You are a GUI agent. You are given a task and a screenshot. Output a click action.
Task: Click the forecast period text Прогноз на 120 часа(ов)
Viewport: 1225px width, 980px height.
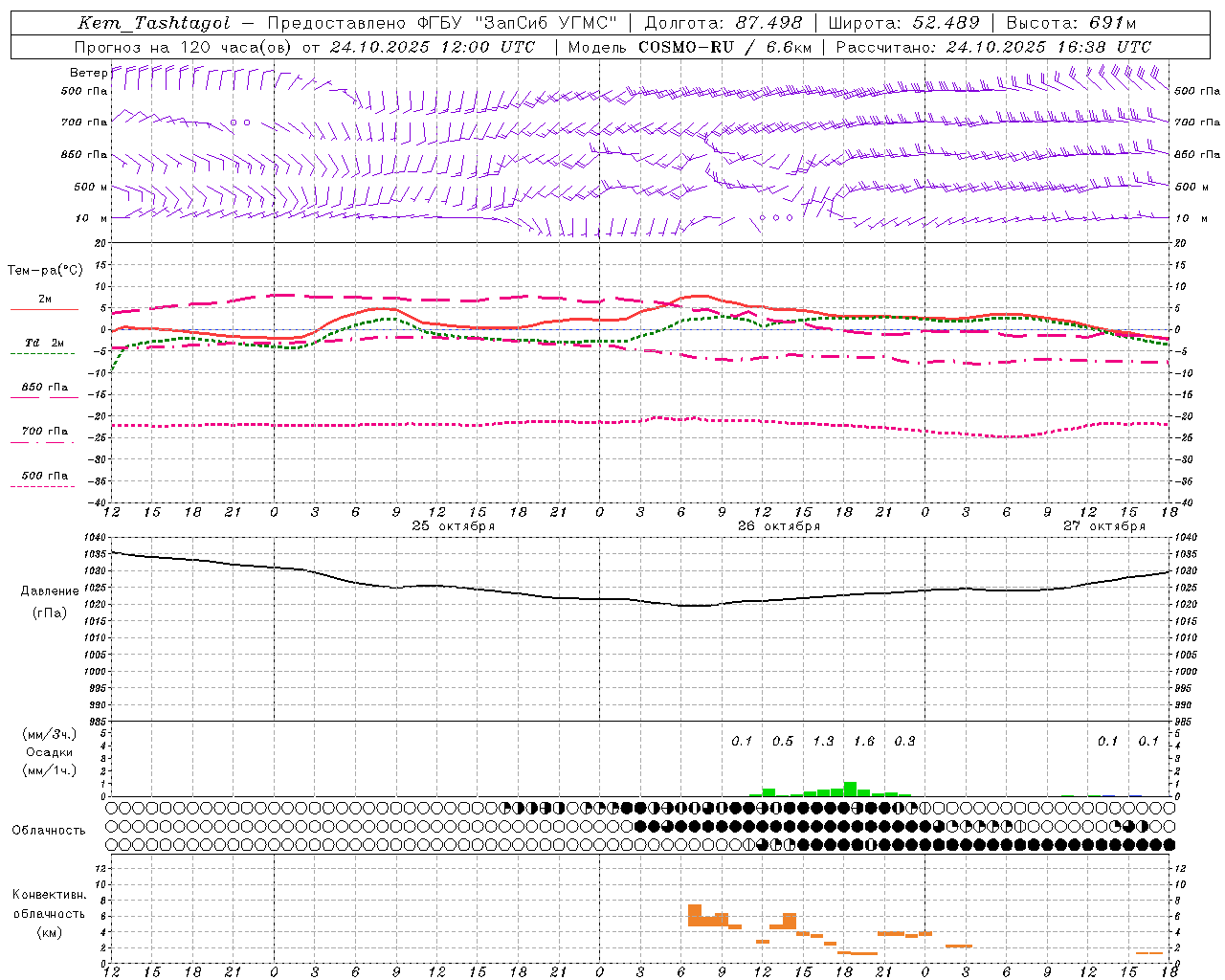pyautogui.click(x=184, y=47)
